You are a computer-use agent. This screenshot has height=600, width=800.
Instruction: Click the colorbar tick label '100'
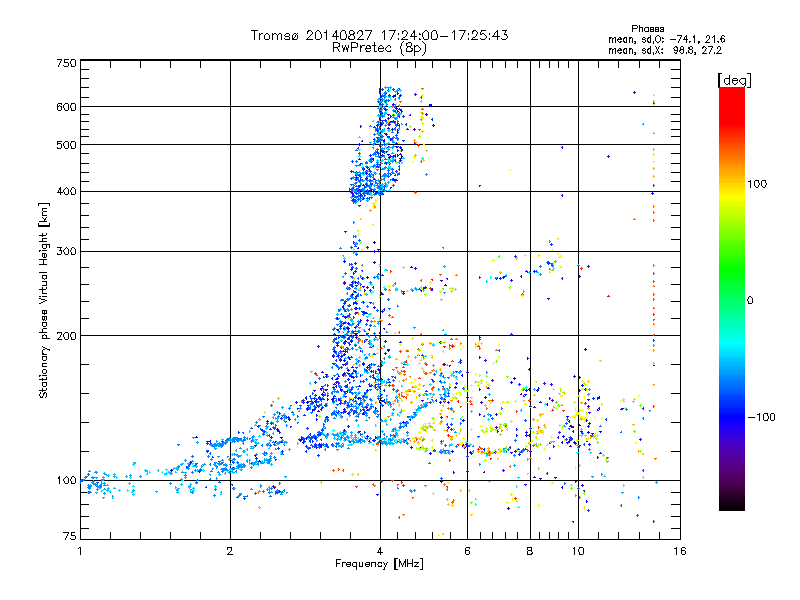pyautogui.click(x=757, y=184)
